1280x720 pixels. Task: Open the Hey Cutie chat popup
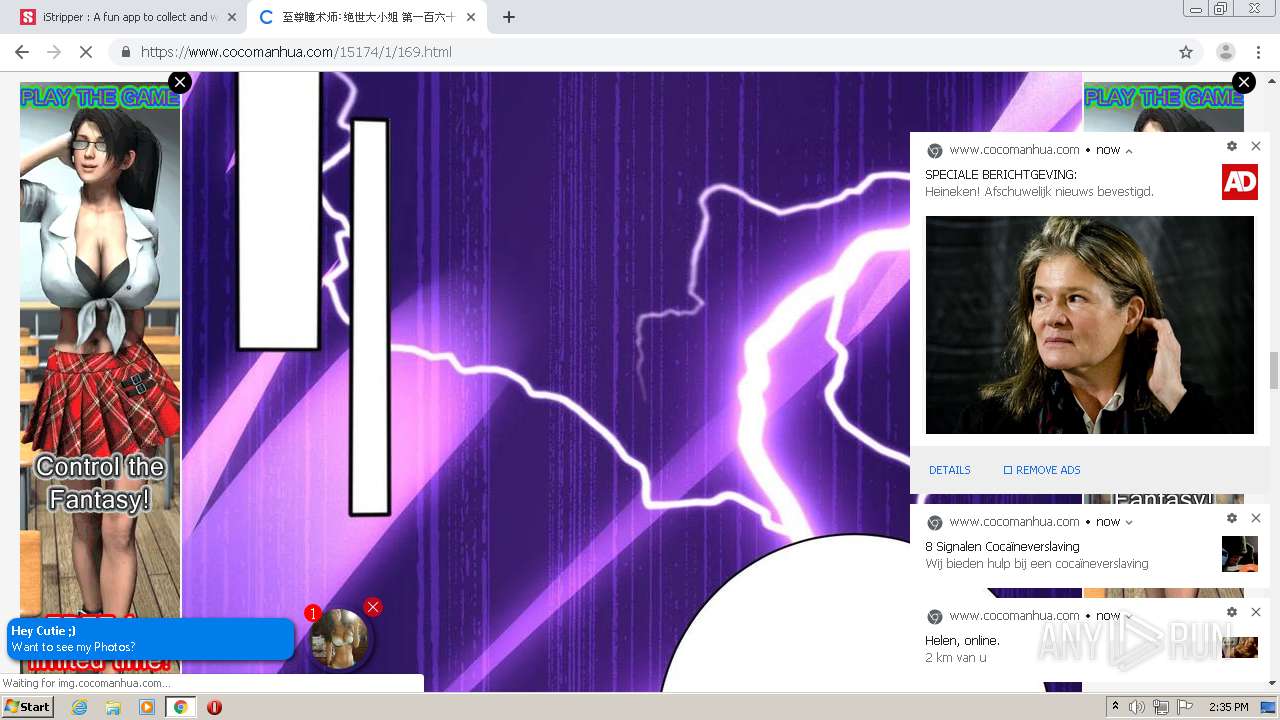(151, 639)
